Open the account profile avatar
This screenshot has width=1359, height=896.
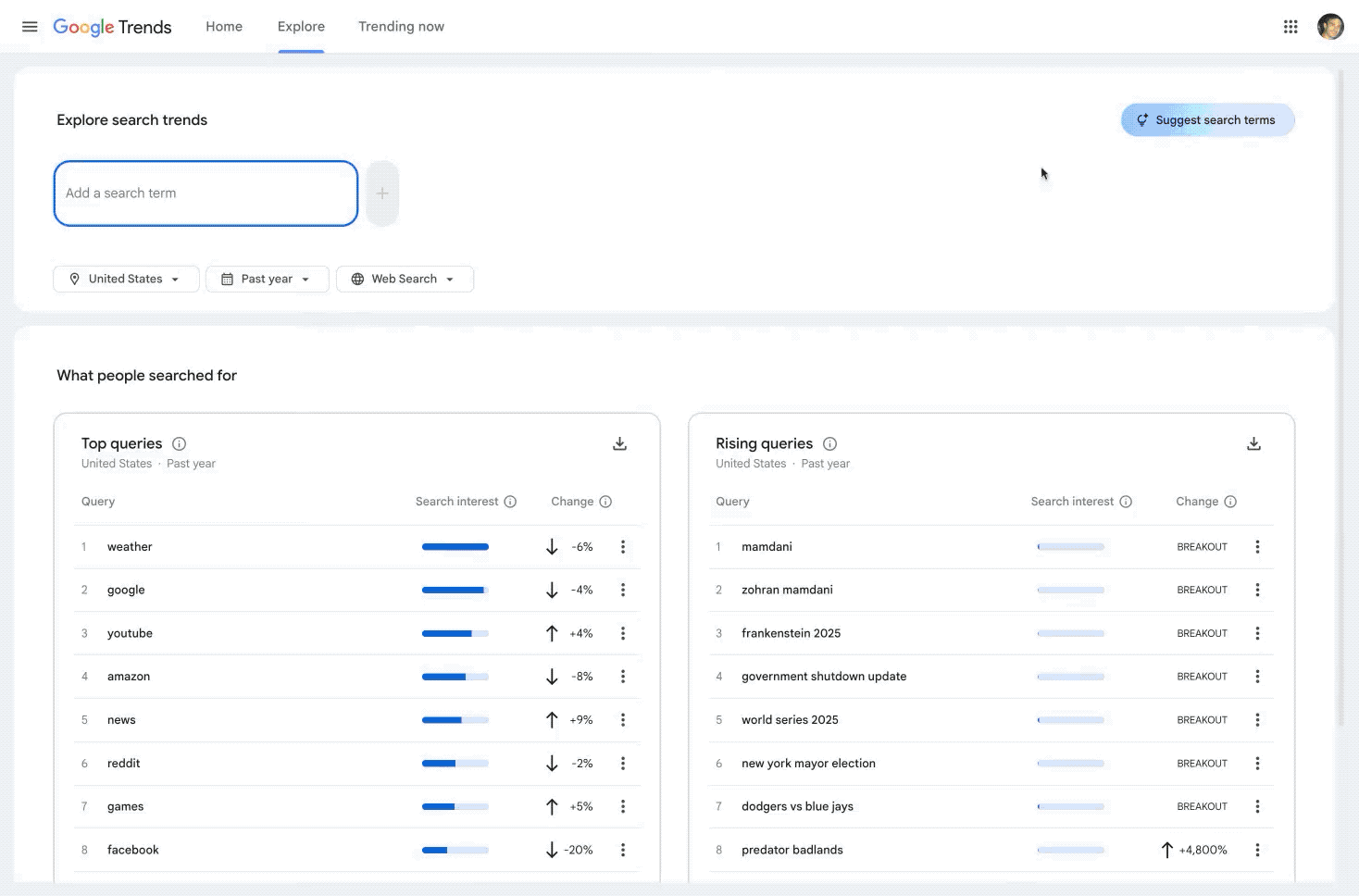point(1330,27)
